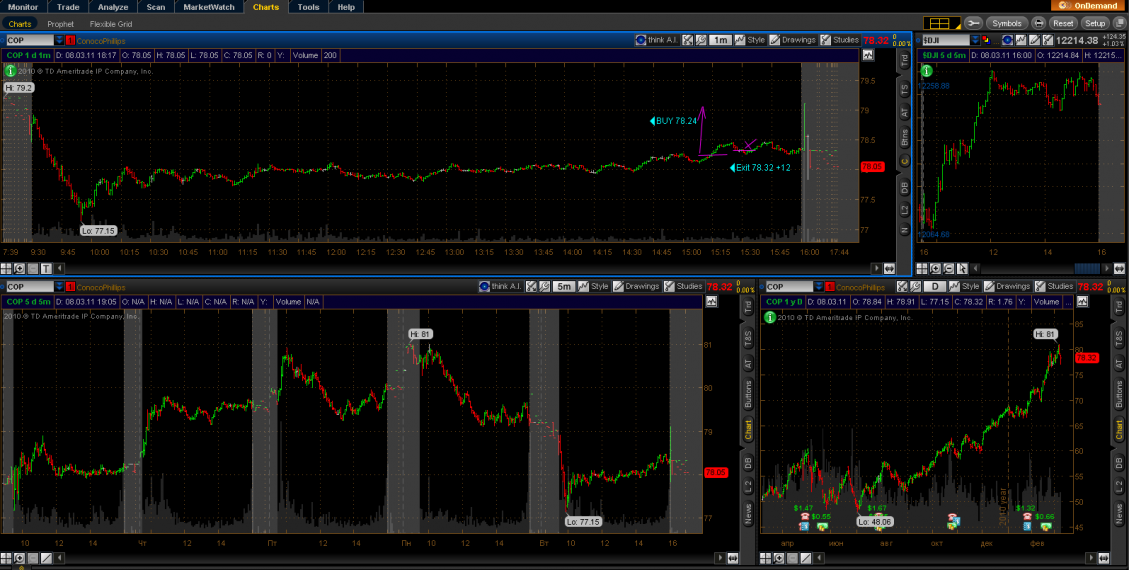Switch to the Trade tab
The width and height of the screenshot is (1129, 570).
pos(68,6)
